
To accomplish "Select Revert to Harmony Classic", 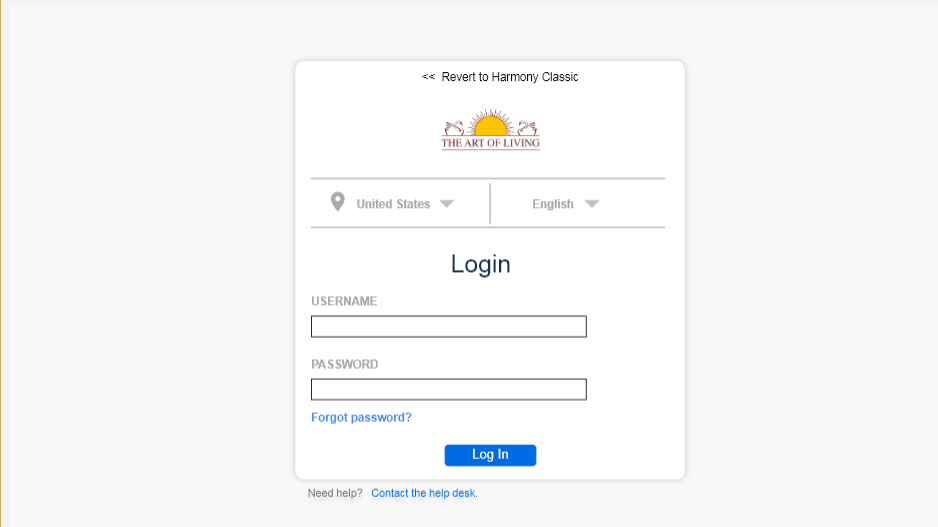I will click(510, 77).
